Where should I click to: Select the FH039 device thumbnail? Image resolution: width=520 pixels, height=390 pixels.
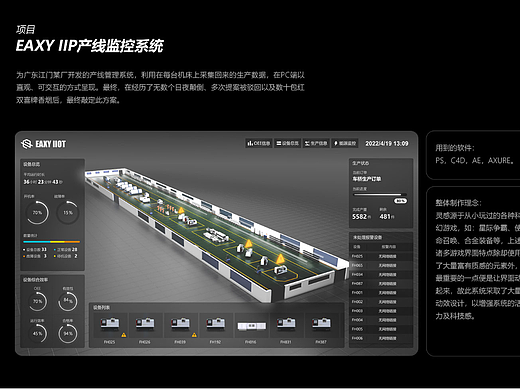[x=180, y=323]
